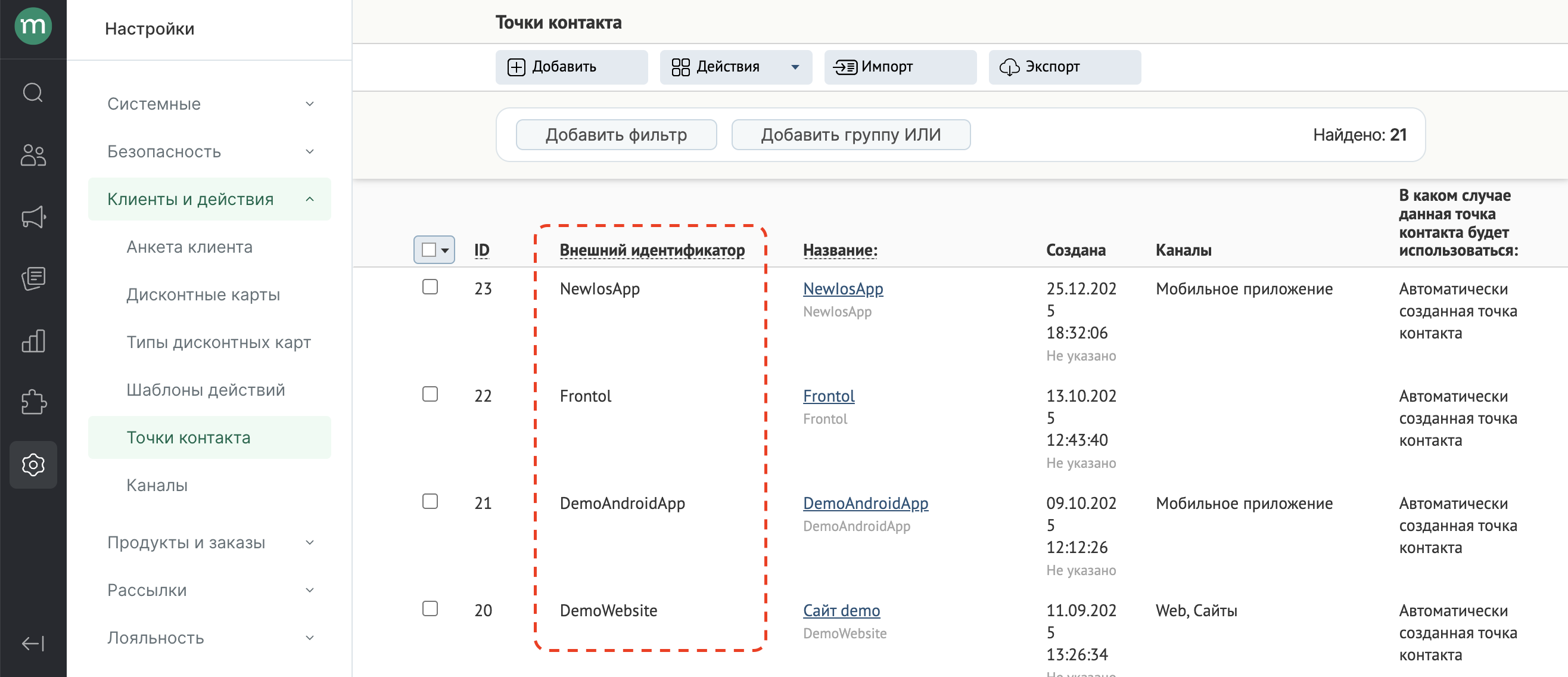The width and height of the screenshot is (1568, 677).
Task: Open the puzzle-piece integrations icon
Action: coord(33,402)
